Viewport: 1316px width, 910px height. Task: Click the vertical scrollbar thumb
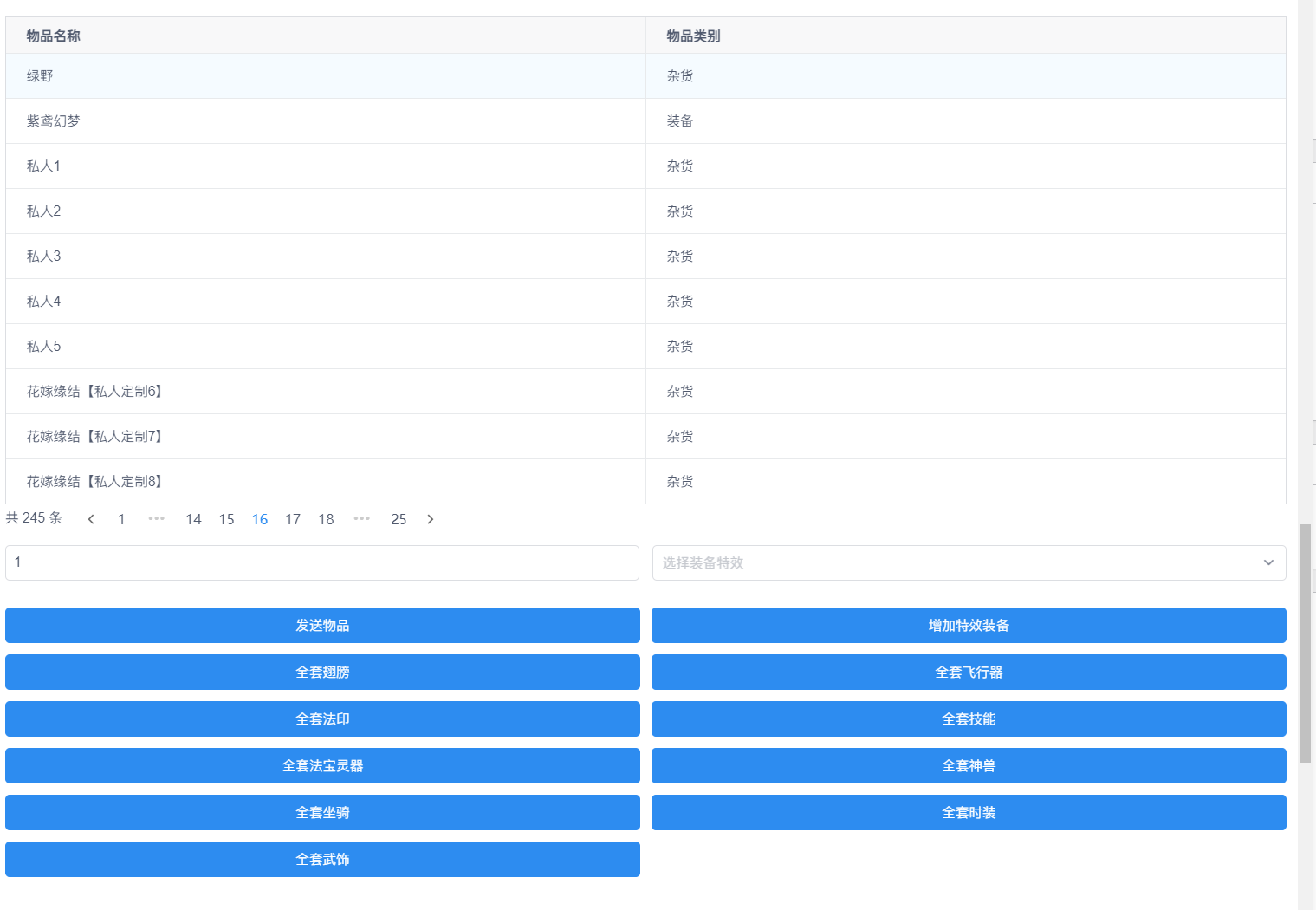tap(1305, 643)
